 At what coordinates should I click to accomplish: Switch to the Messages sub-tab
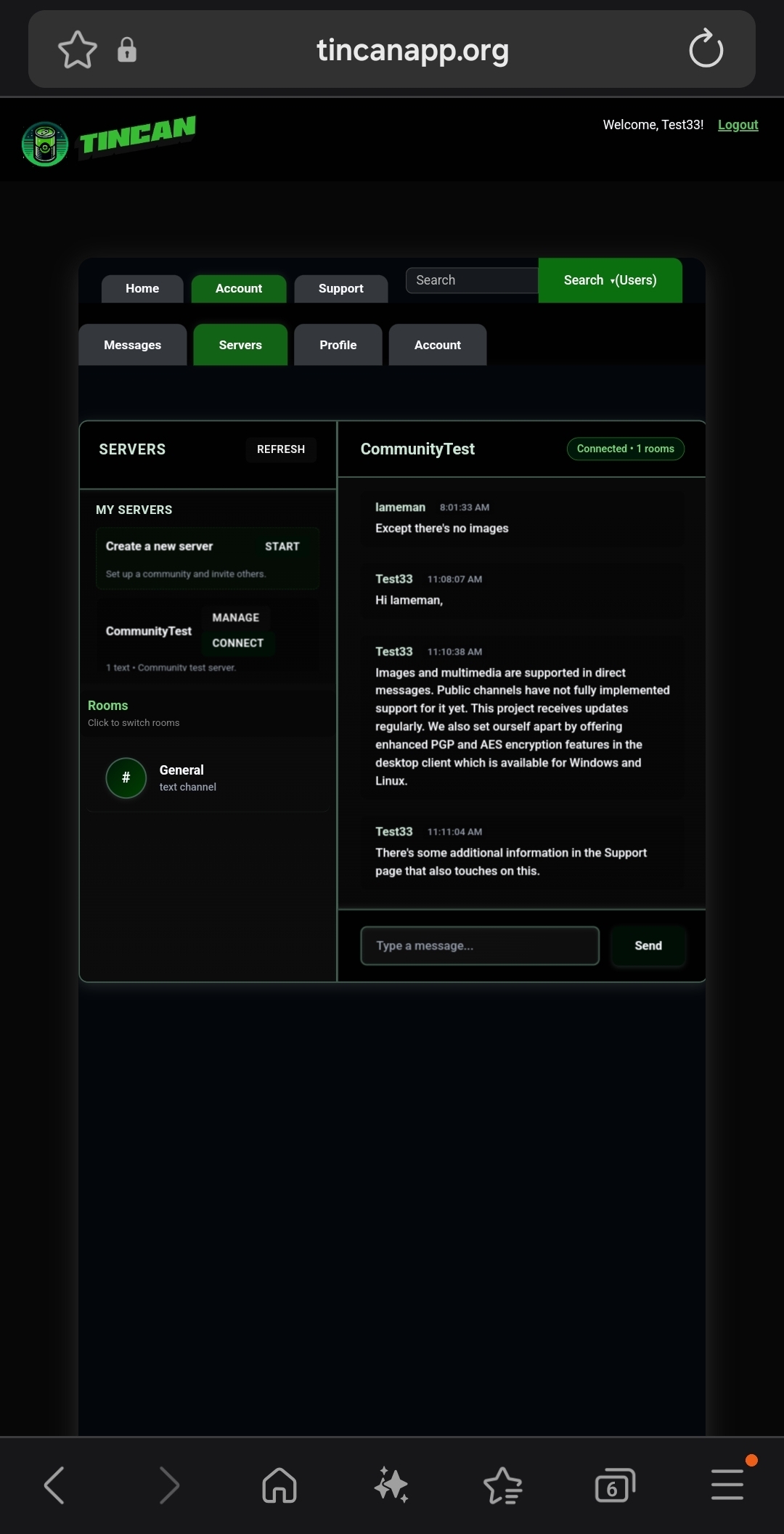[132, 345]
